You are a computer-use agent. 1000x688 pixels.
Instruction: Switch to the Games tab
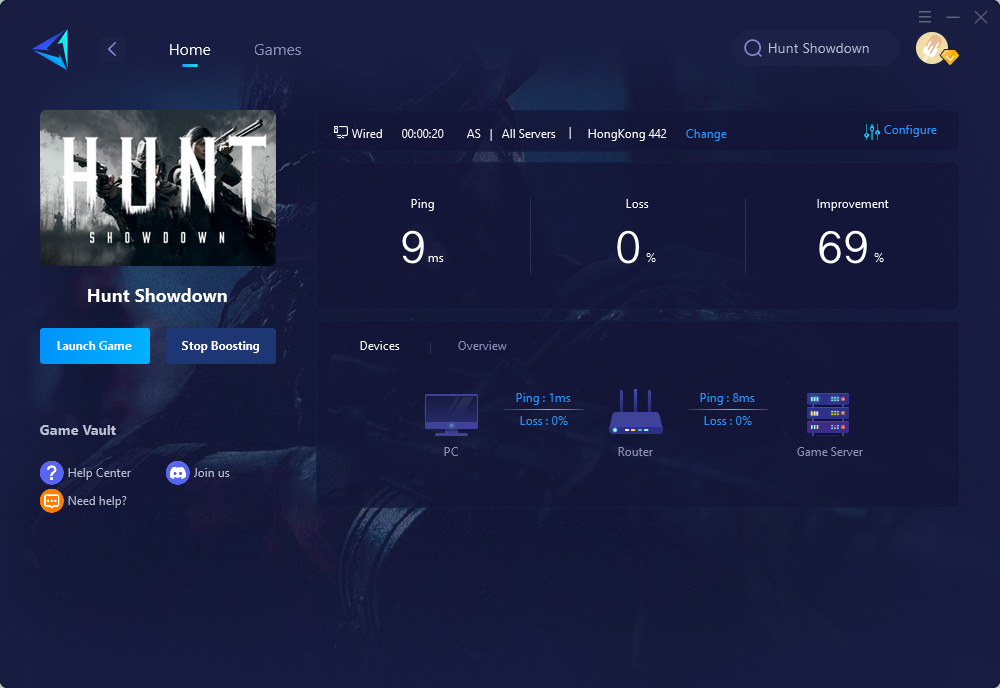point(277,50)
